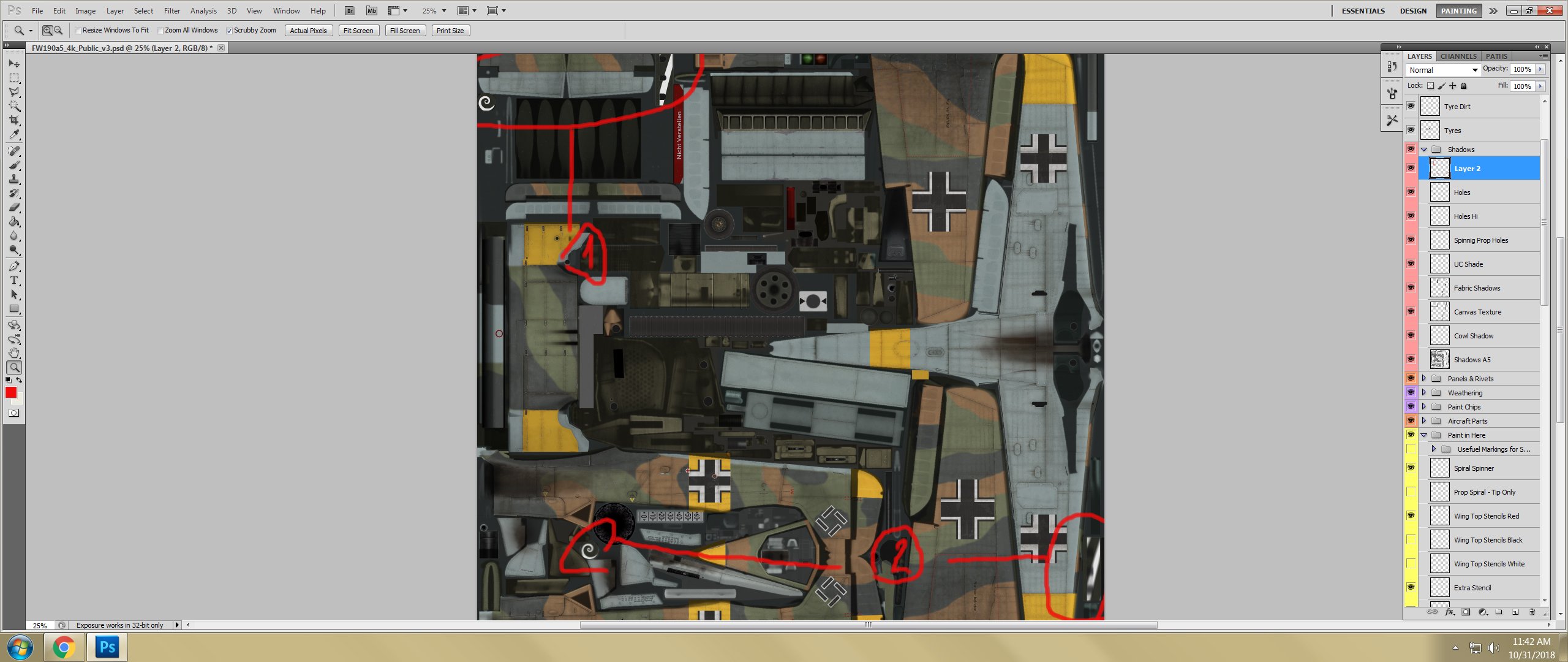1568x662 pixels.
Task: Select the Healing Brush tool
Action: (x=14, y=151)
